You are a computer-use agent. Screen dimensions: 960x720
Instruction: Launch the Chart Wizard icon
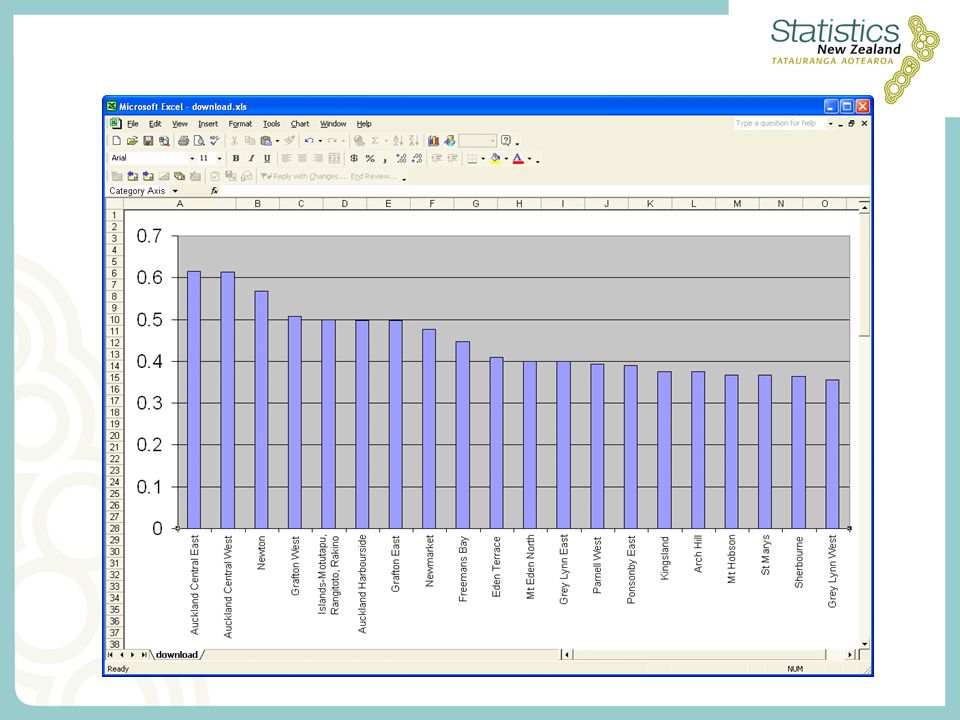(x=433, y=141)
